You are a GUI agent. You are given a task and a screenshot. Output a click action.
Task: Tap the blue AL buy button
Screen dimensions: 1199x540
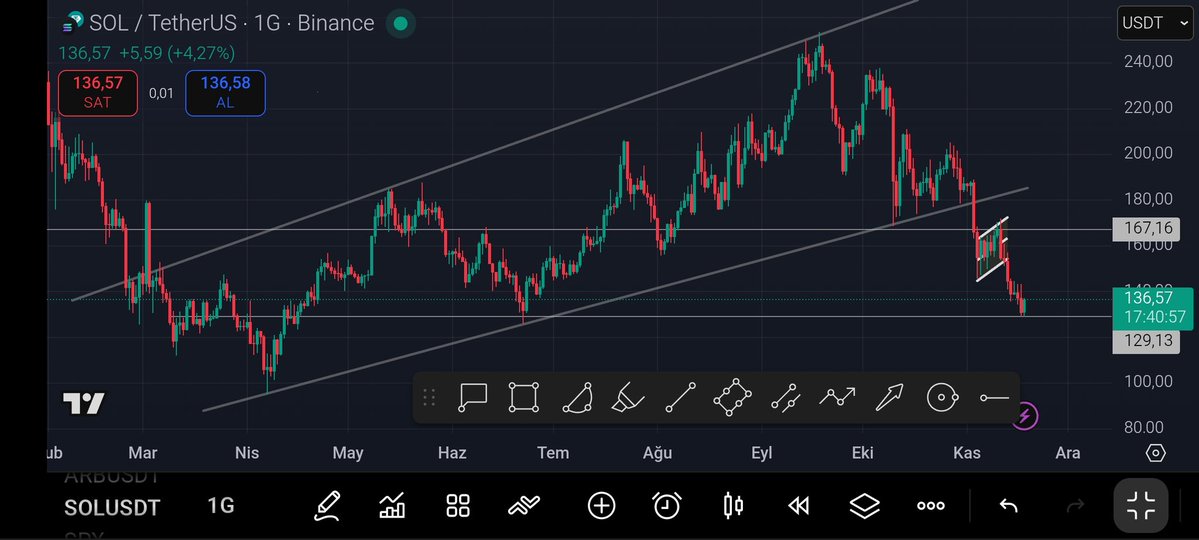226,93
